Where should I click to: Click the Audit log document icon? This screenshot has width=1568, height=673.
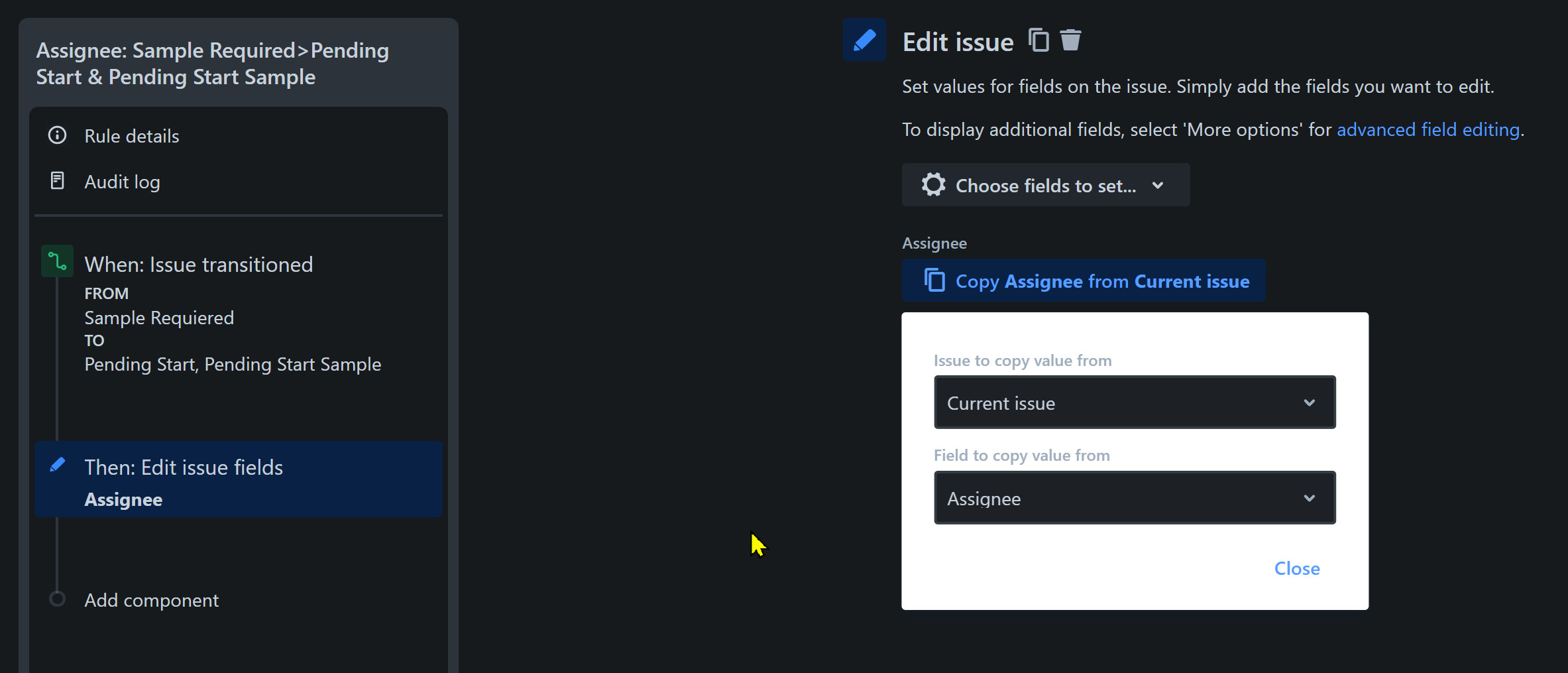click(x=57, y=180)
